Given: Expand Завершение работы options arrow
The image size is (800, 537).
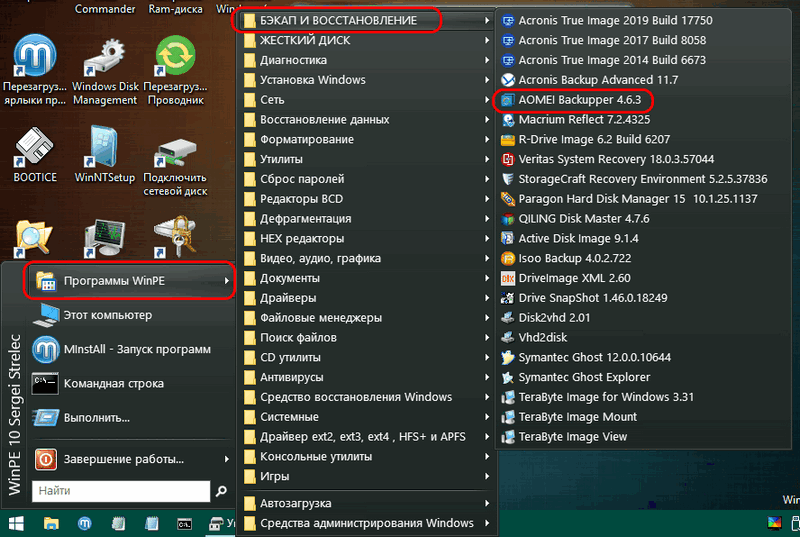Looking at the screenshot, I should pyautogui.click(x=227, y=459).
